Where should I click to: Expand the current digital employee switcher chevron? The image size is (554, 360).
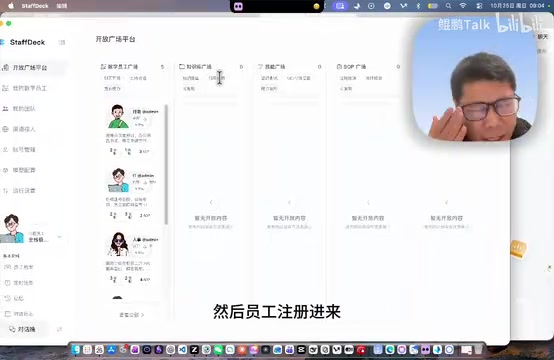click(59, 237)
